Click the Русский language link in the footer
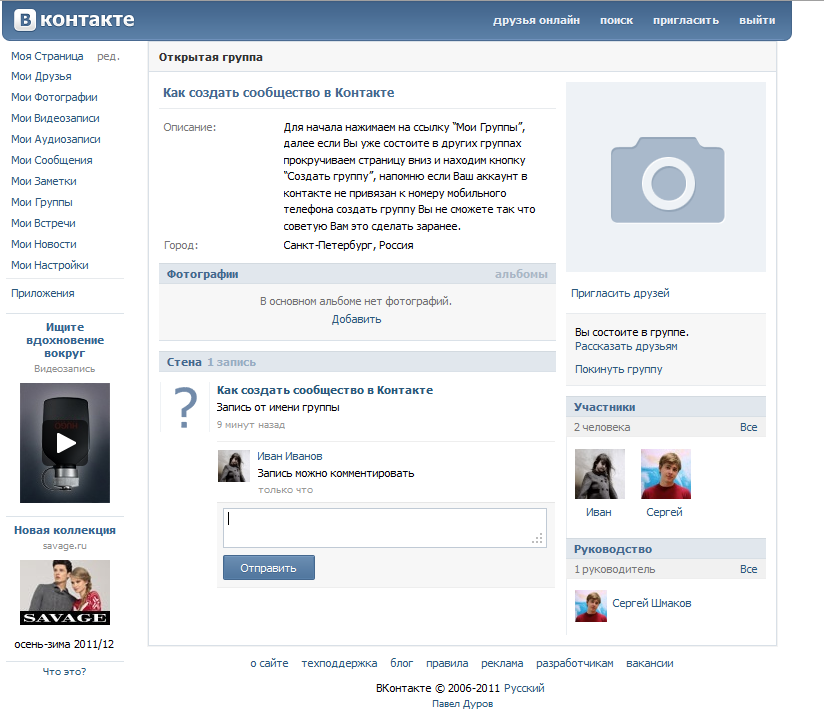The image size is (824, 721). pyautogui.click(x=524, y=688)
